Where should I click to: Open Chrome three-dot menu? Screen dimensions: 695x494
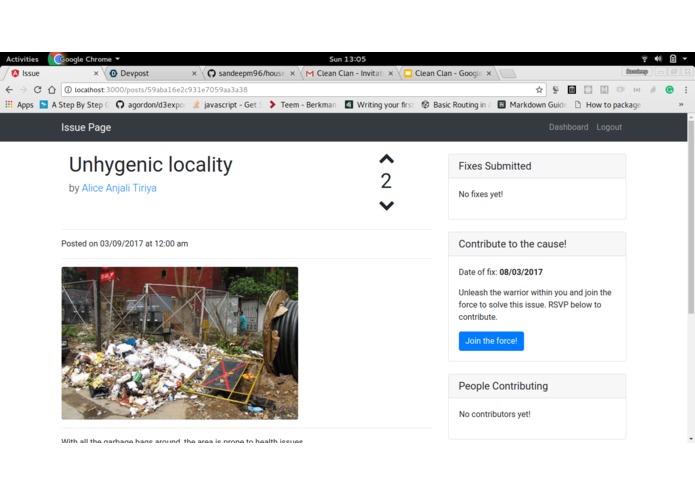(x=686, y=89)
